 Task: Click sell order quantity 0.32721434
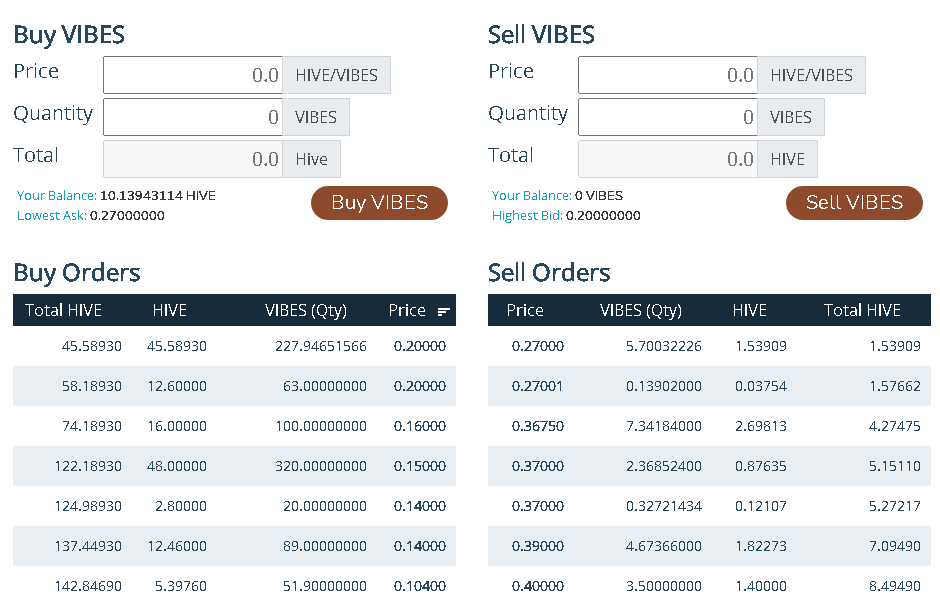[x=664, y=506]
